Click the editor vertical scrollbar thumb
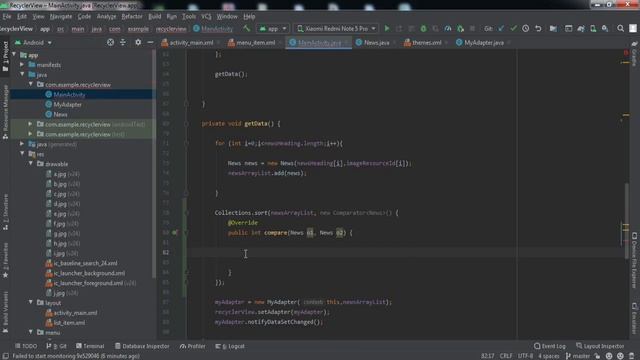Image resolution: width=640 pixels, height=360 pixels. click(x=627, y=220)
